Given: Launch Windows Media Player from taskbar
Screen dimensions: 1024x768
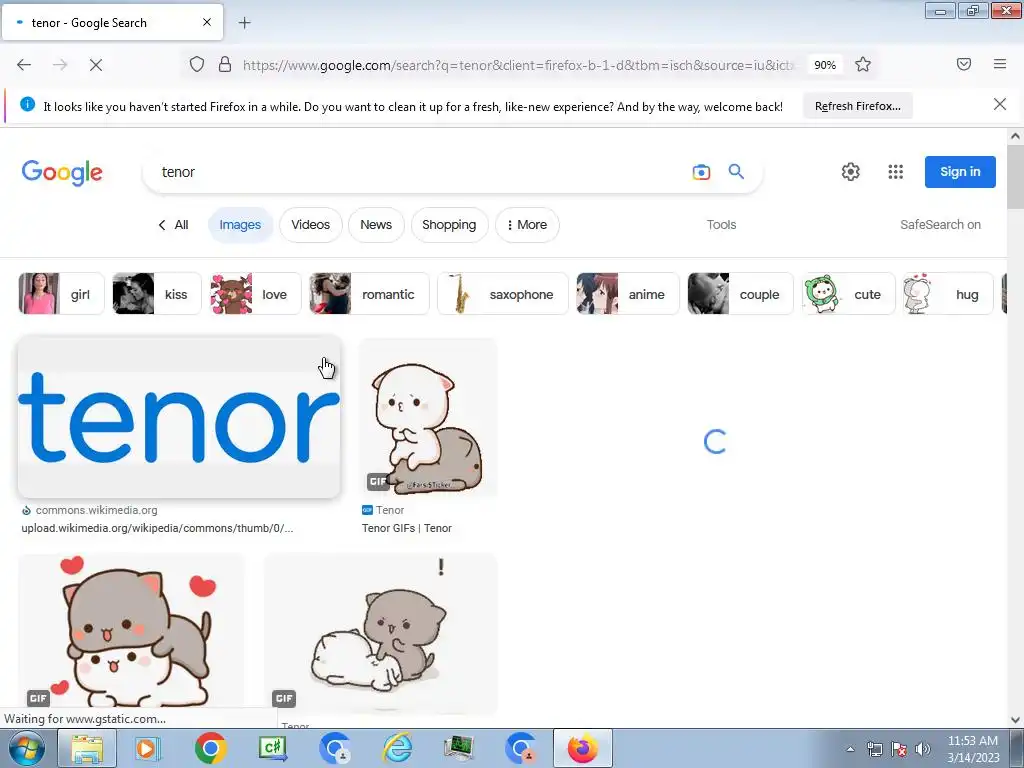Looking at the screenshot, I should 148,748.
